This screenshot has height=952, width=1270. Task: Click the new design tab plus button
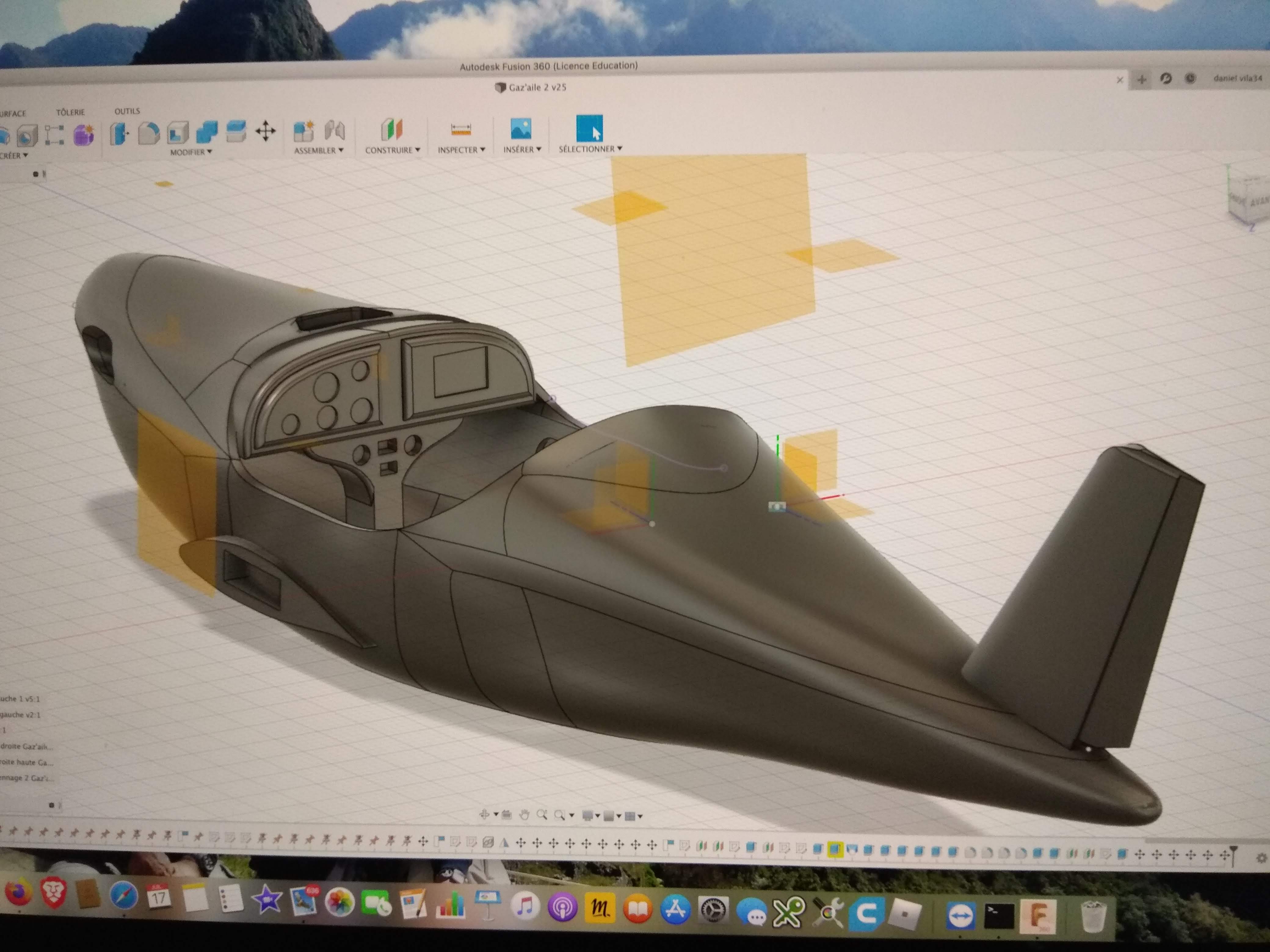tap(1141, 80)
